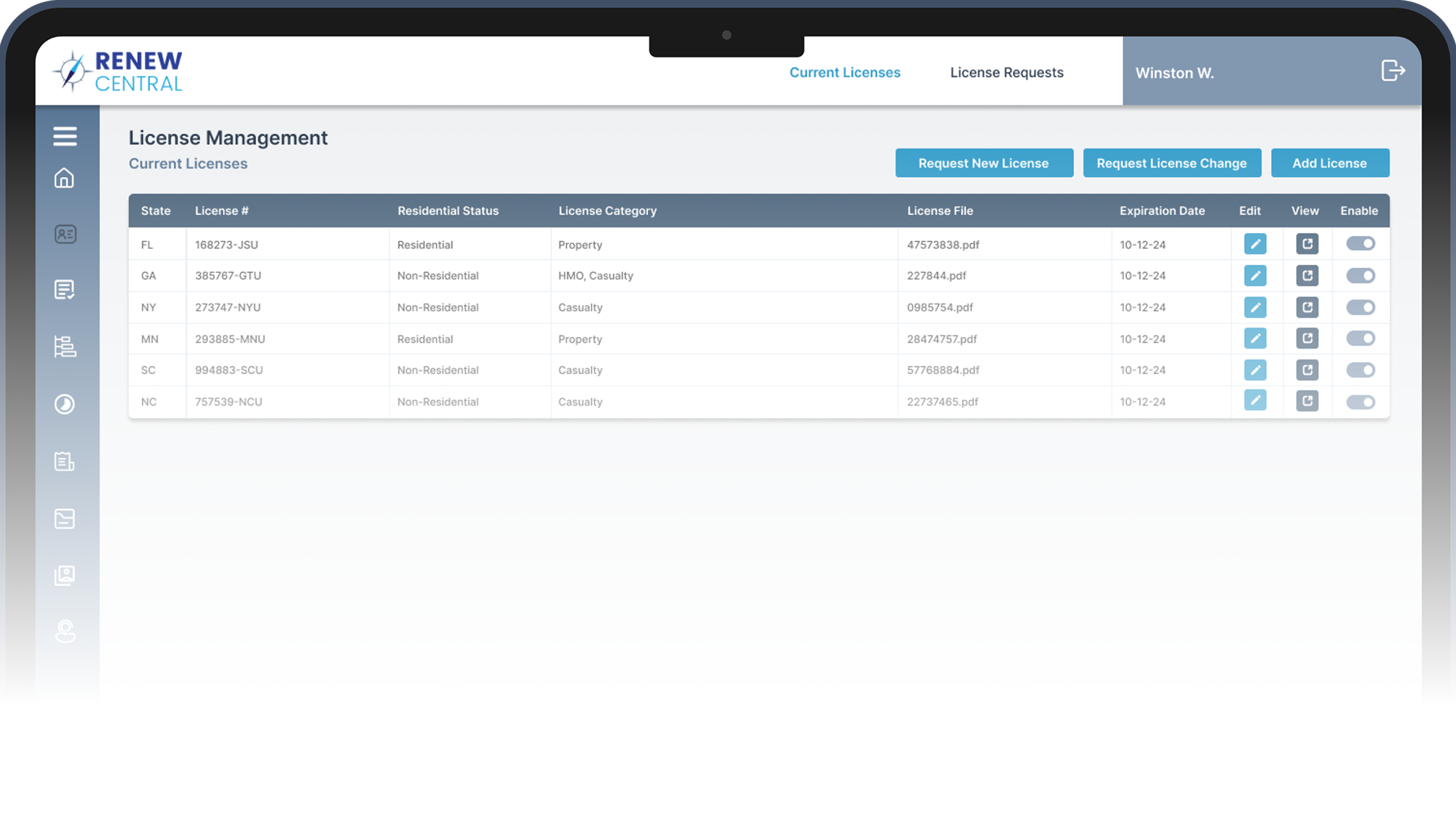Open the graph panel sidebar icon

pos(65,518)
